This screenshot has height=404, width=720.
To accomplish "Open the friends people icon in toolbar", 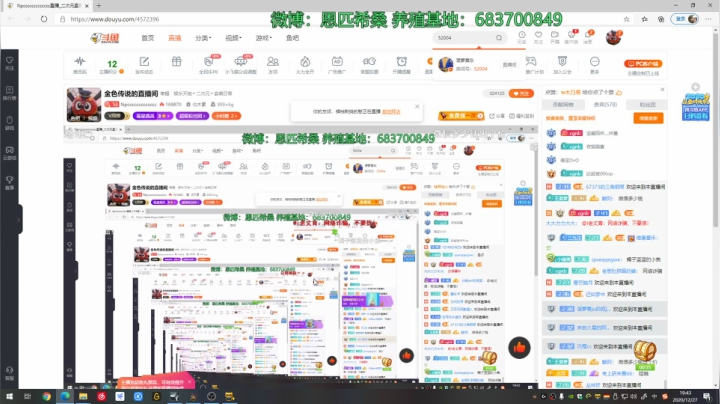I will [x=273, y=65].
